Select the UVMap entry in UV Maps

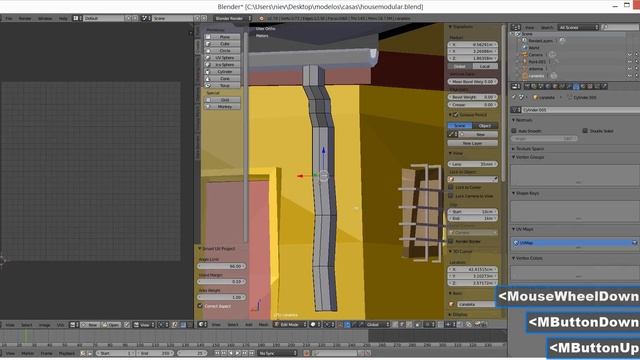574,243
